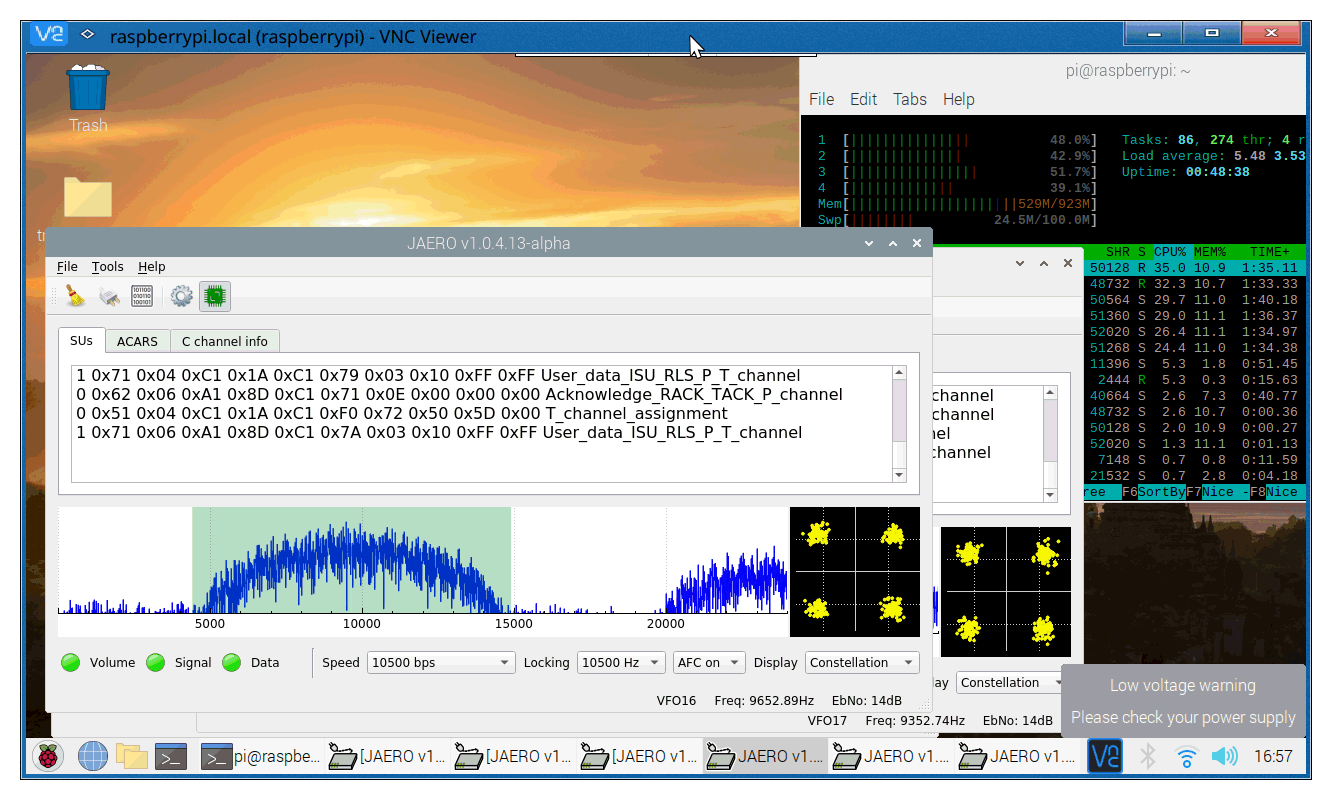The height and width of the screenshot is (800, 1332).
Task: Switch to the C channel info tab
Action: pyautogui.click(x=225, y=341)
